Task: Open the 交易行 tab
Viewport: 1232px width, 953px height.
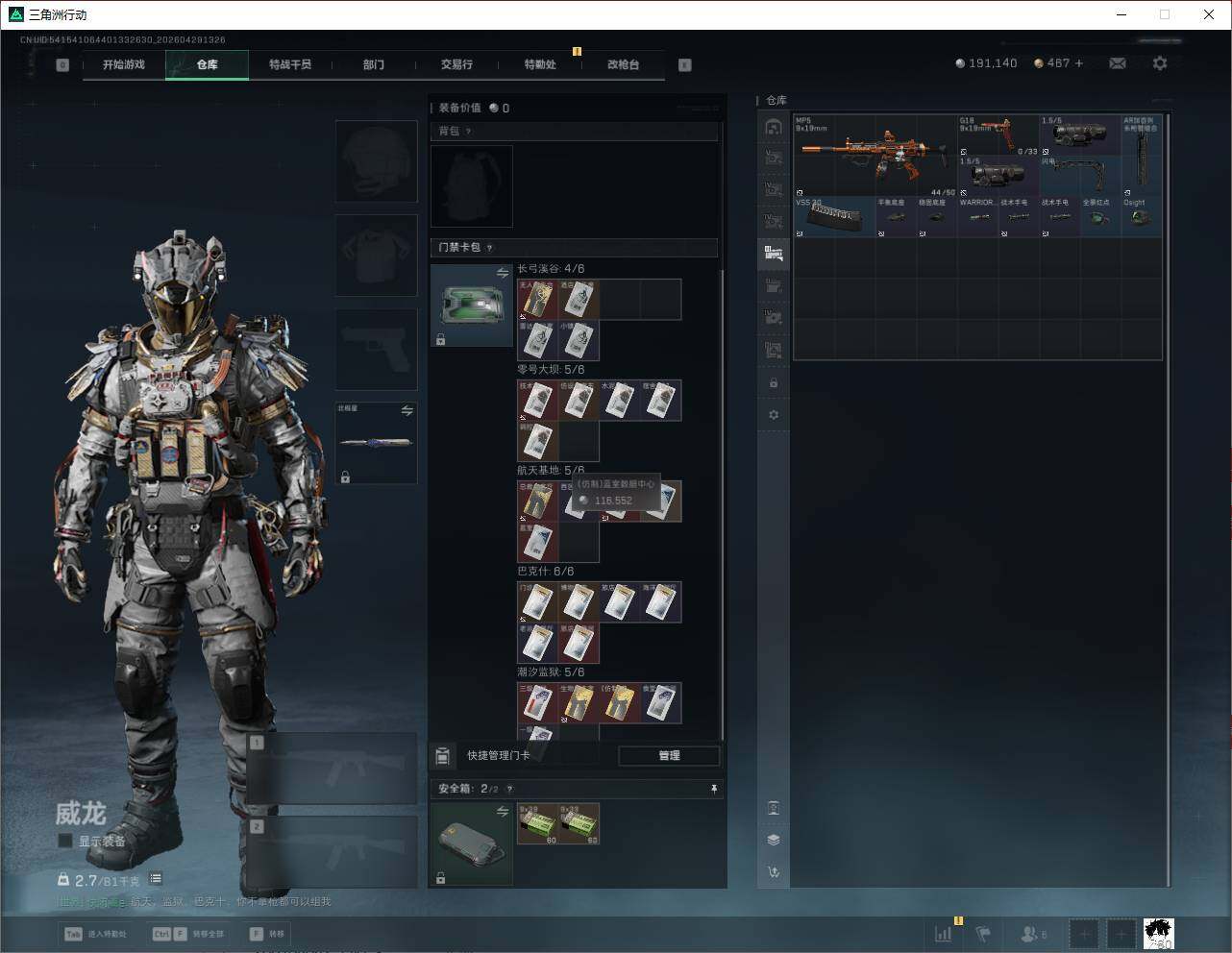Action: (456, 64)
